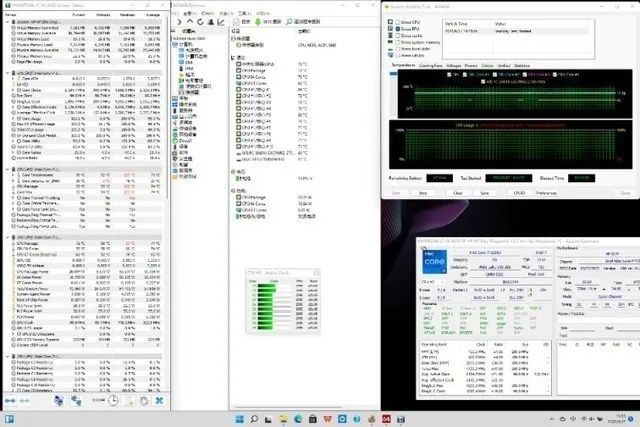The image size is (640, 427).
Task: Click the expand arrows icon in HWiNFO bottom bar
Action: 10,401
